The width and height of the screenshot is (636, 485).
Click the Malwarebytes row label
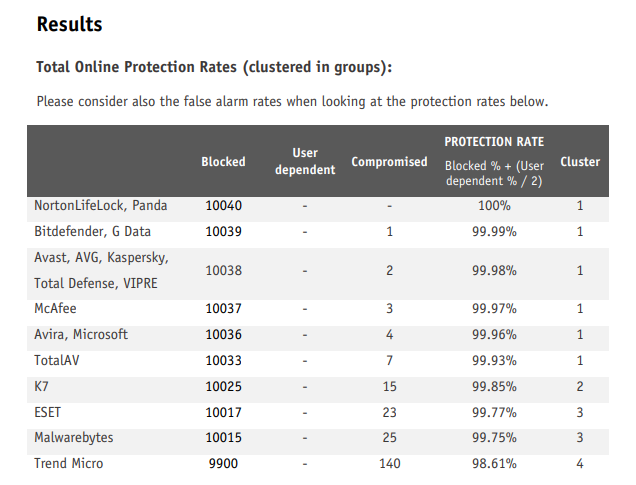click(x=74, y=437)
